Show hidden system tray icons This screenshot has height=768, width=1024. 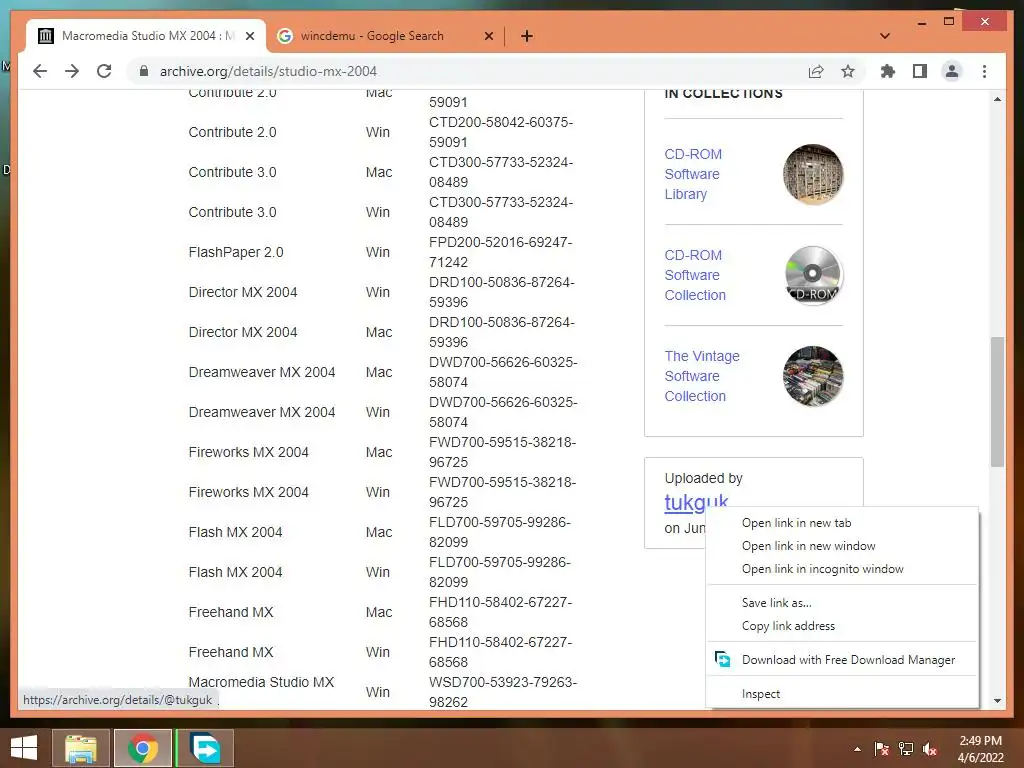coord(857,749)
